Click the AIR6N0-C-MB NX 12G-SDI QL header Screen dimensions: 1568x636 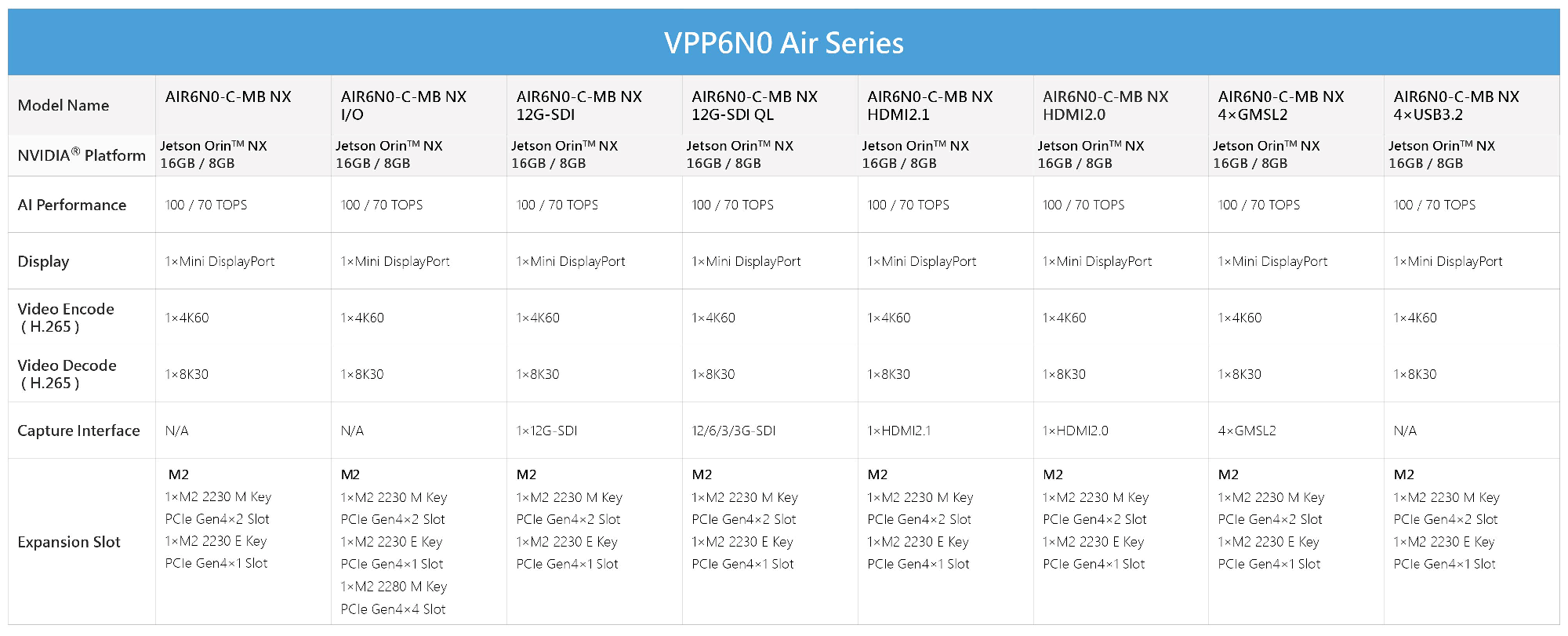[754, 105]
